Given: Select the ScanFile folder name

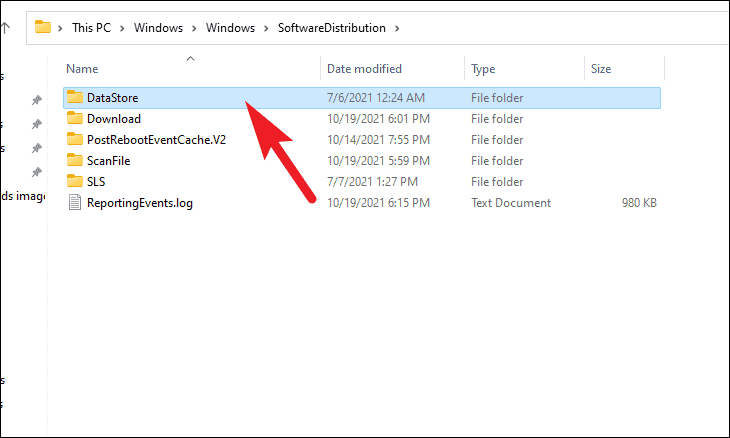Looking at the screenshot, I should [108, 161].
